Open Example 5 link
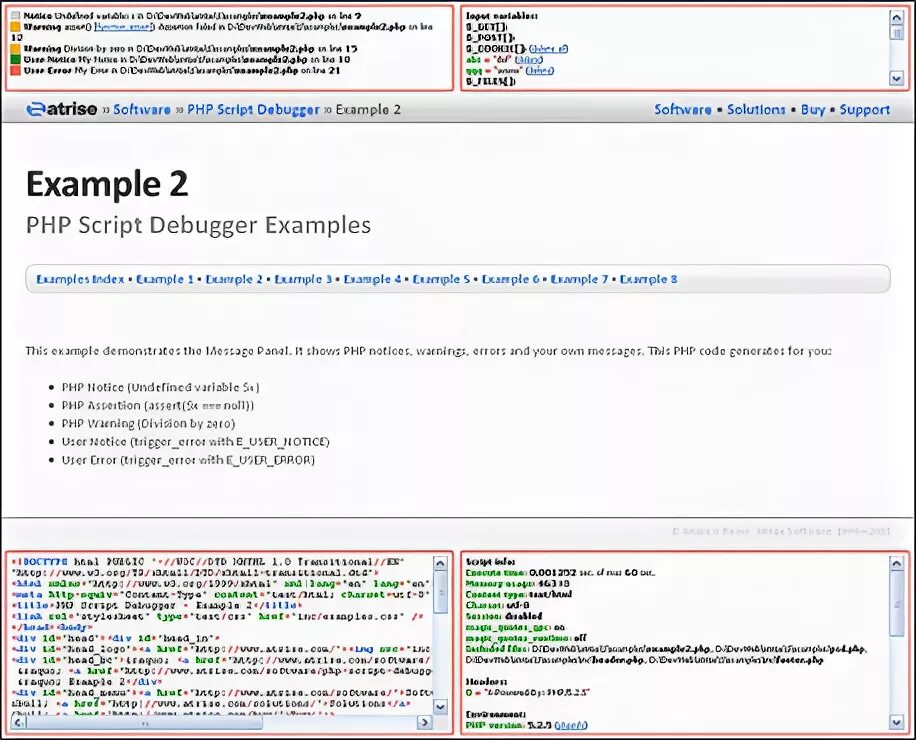916x740 pixels. tap(441, 279)
